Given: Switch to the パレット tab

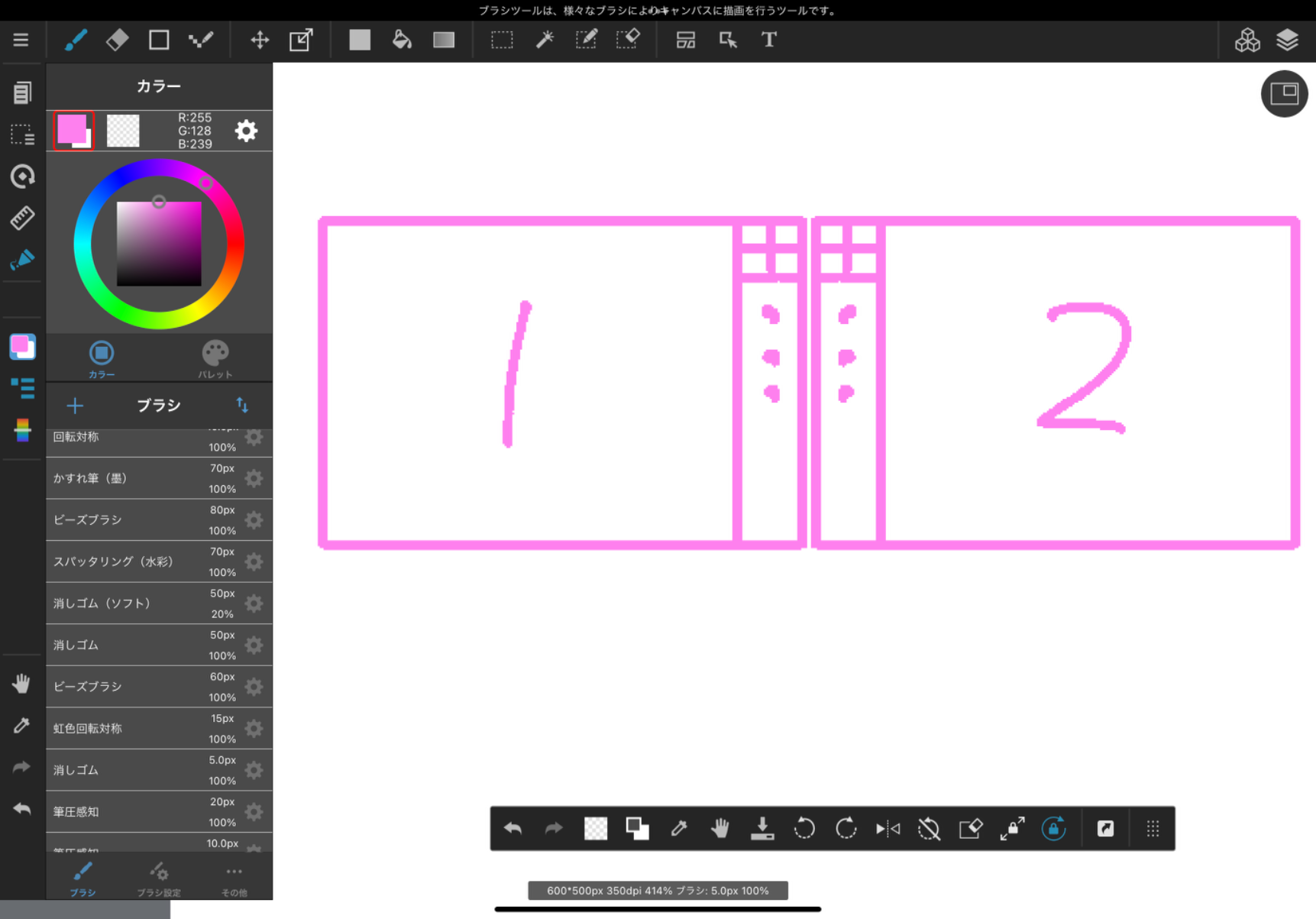Looking at the screenshot, I should click(215, 358).
